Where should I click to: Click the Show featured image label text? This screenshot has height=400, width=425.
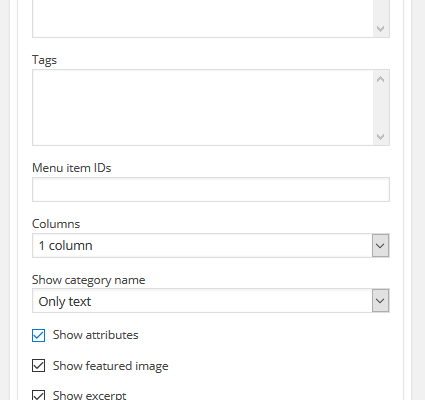pos(111,366)
